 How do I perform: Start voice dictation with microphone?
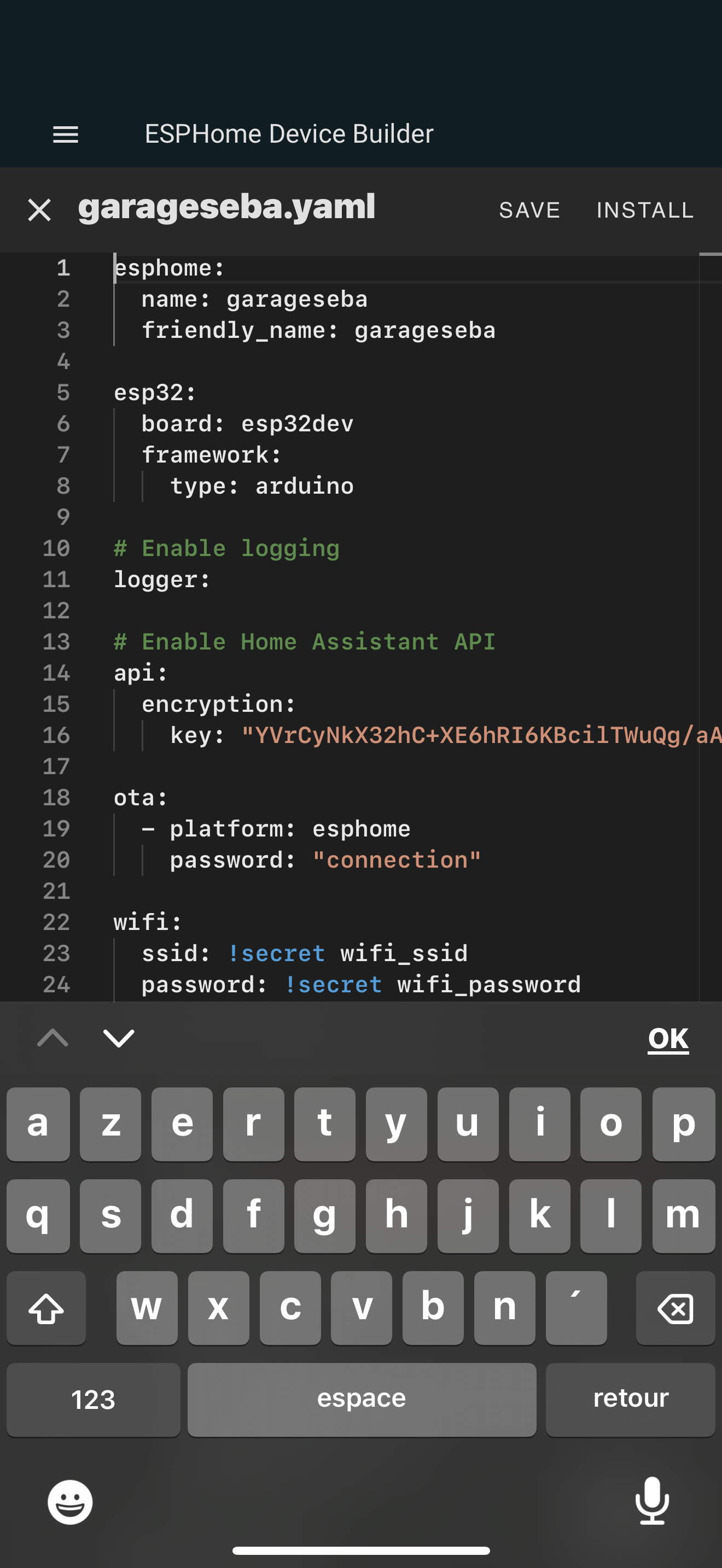pyautogui.click(x=652, y=1501)
